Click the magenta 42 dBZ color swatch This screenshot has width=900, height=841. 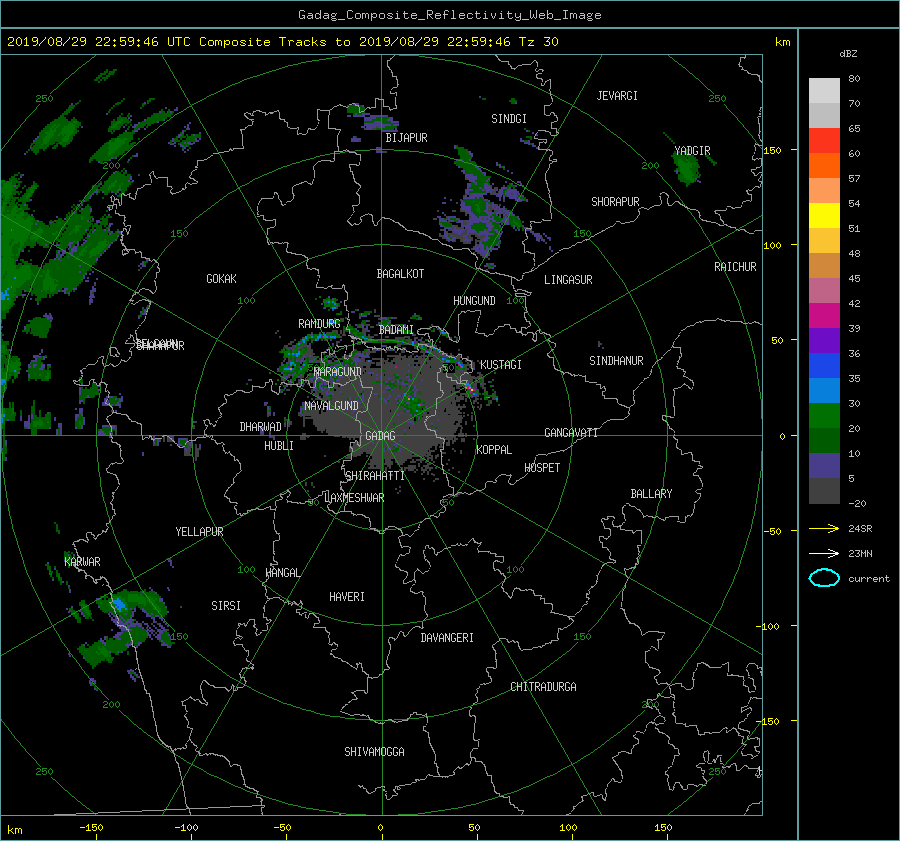pos(824,315)
